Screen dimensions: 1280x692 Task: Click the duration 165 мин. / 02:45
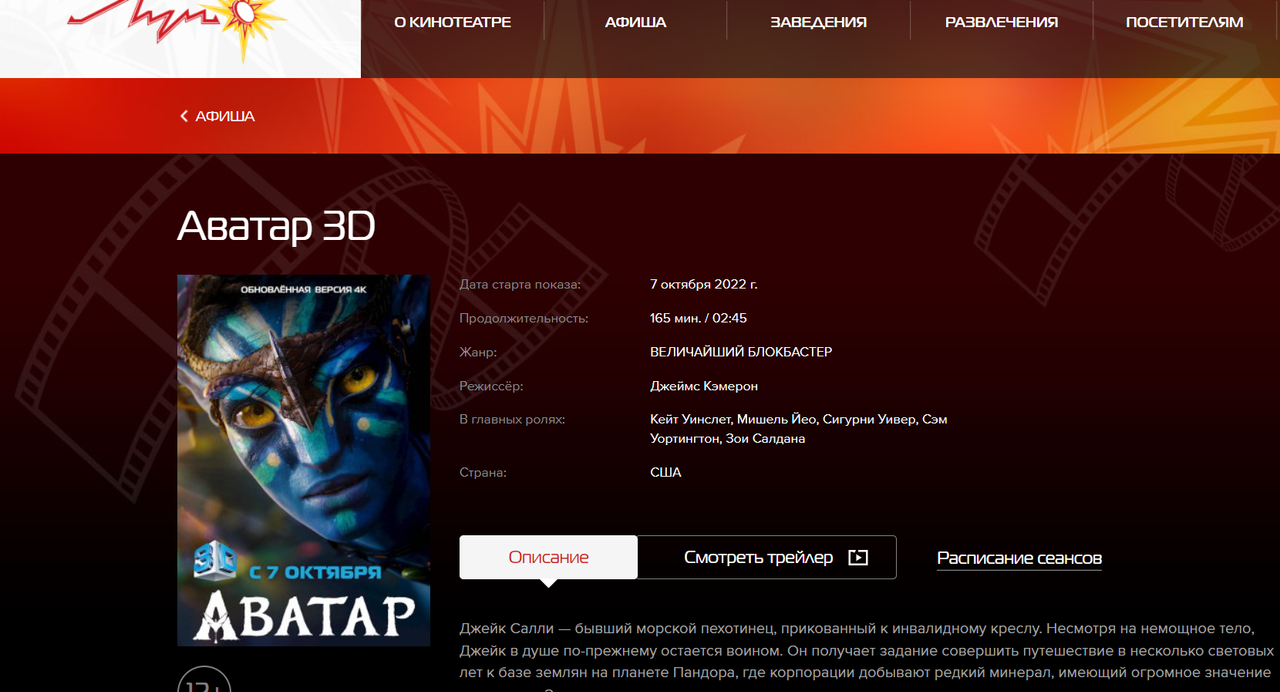coord(698,318)
